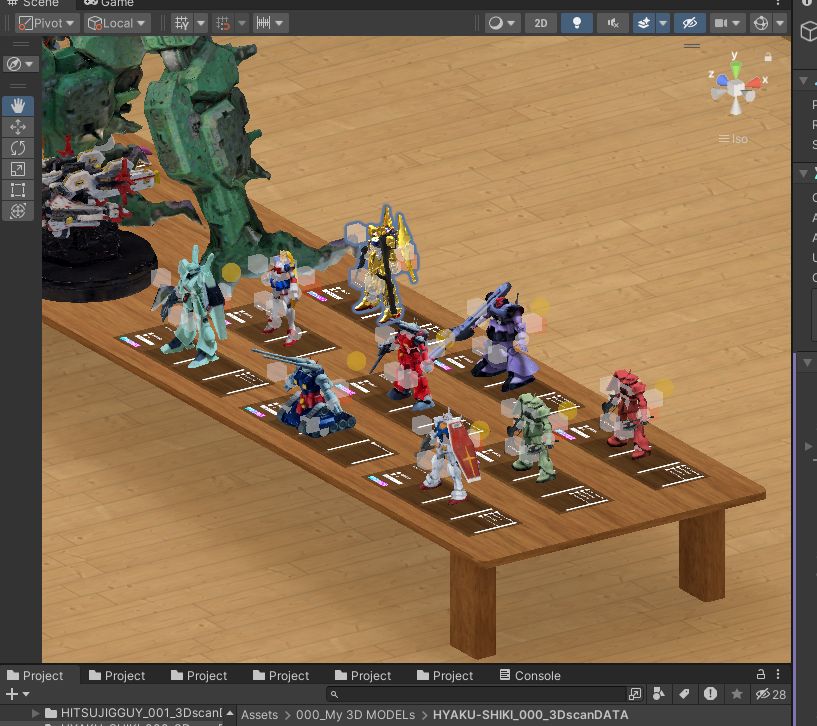Image resolution: width=817 pixels, height=726 pixels.
Task: Select the Scale tool
Action: click(x=18, y=169)
